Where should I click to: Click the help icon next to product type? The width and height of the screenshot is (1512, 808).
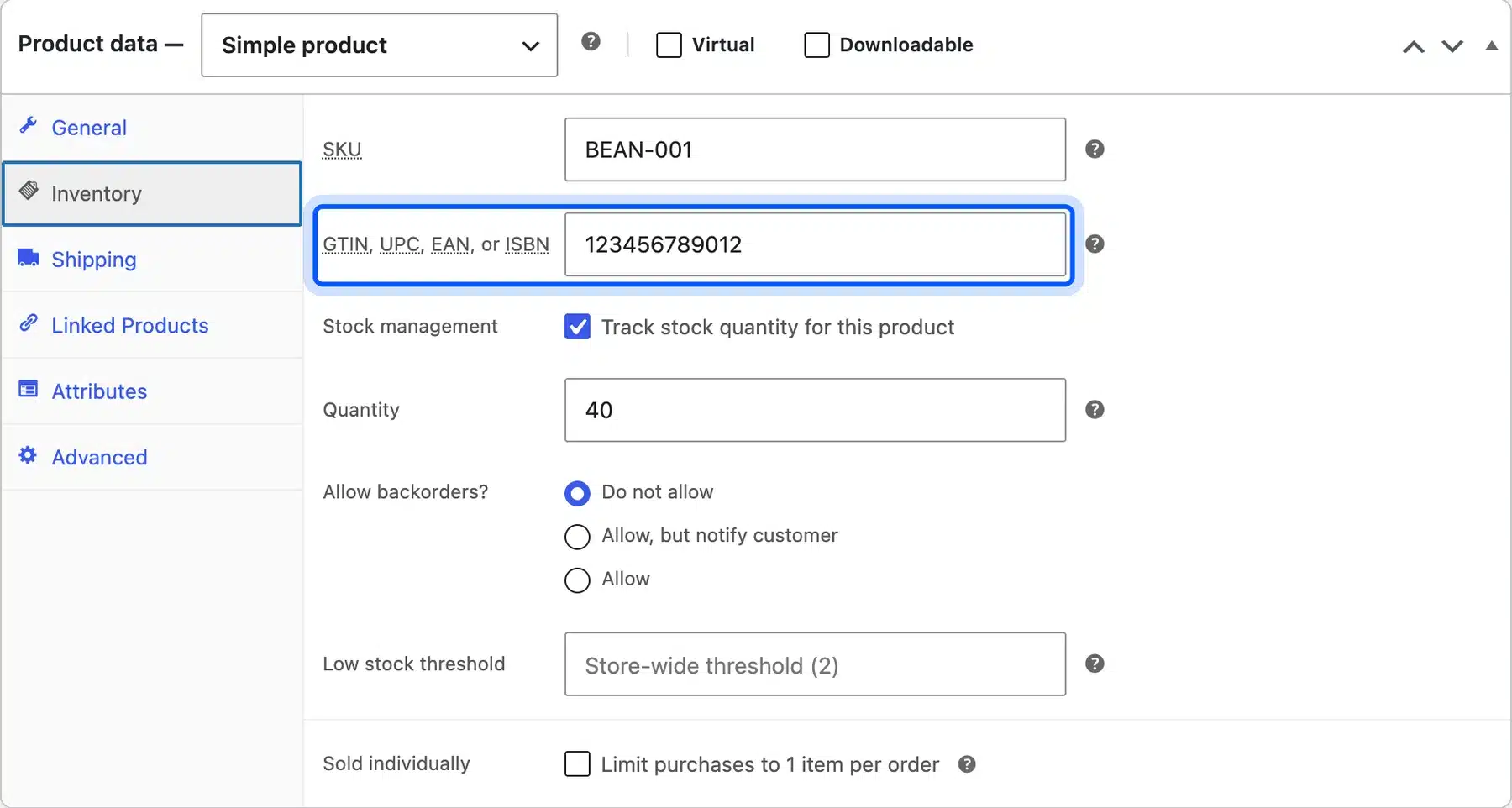click(591, 42)
